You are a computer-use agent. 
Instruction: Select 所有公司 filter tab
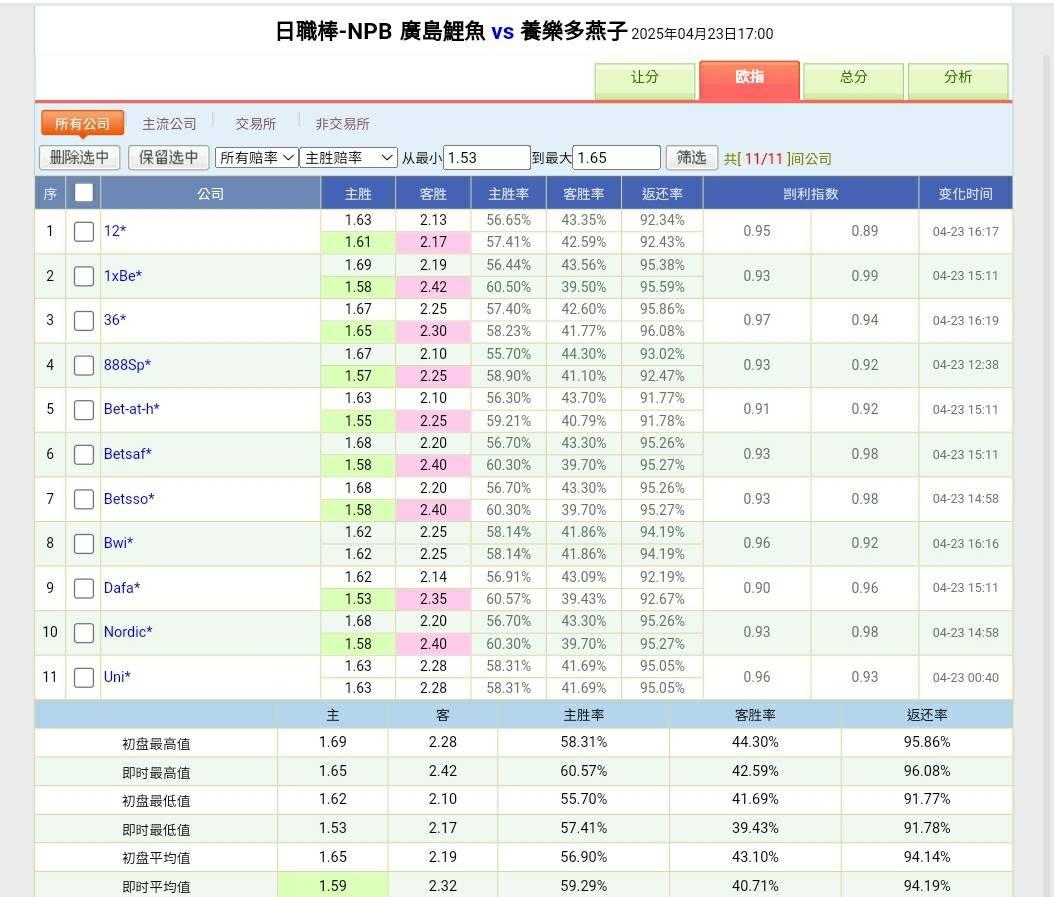point(82,124)
